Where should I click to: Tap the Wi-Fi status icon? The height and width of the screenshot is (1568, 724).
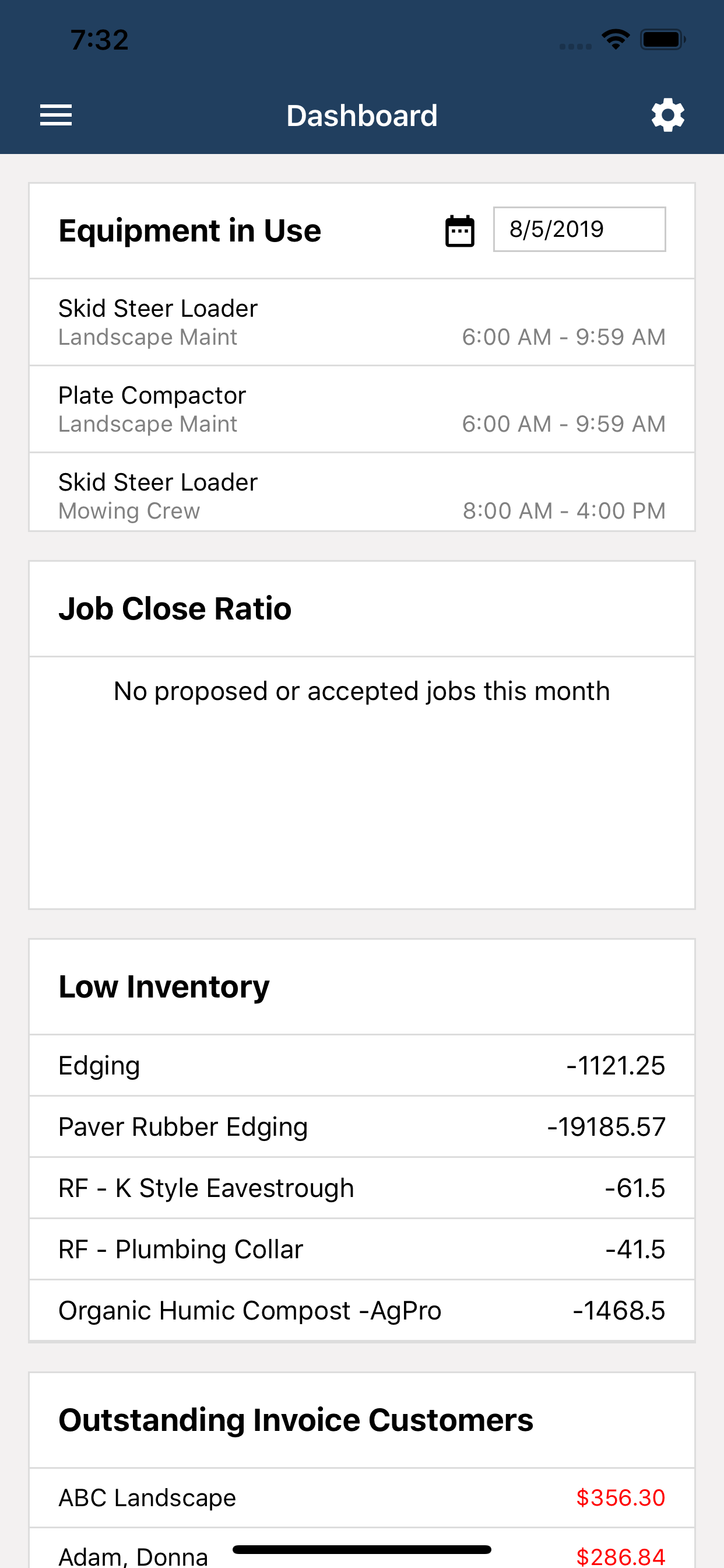click(615, 40)
